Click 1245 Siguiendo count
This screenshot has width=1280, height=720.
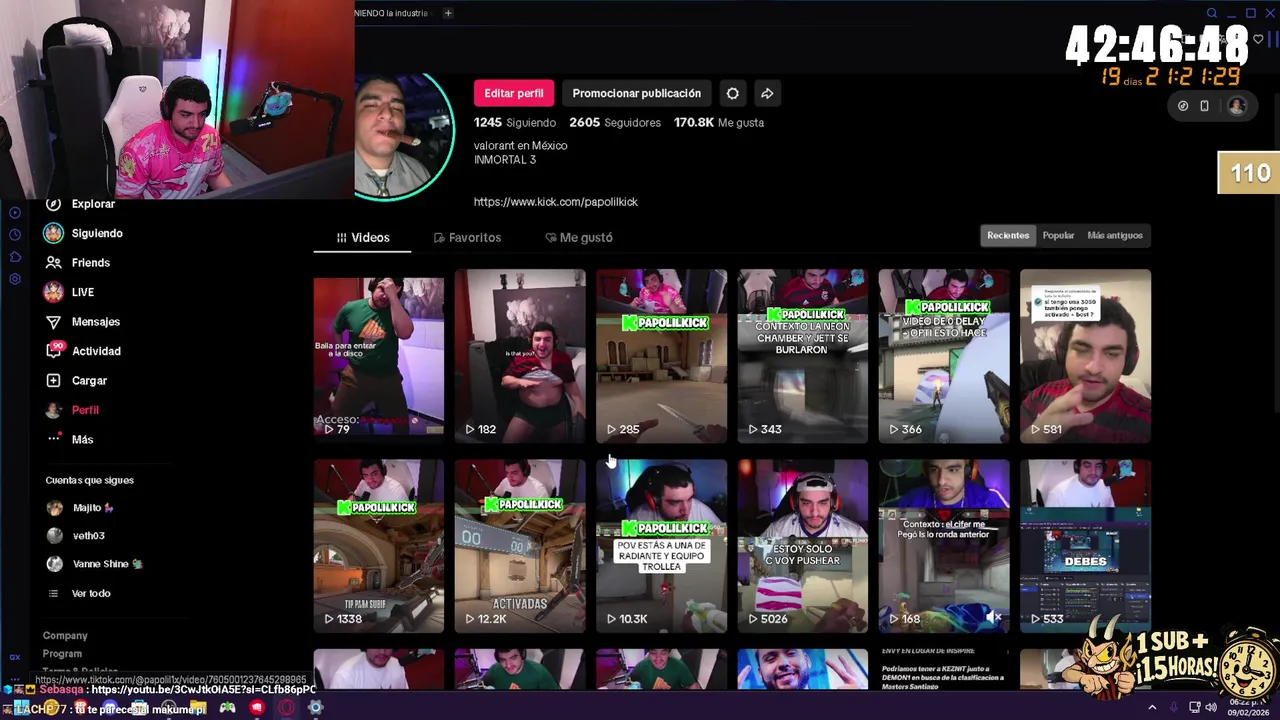[x=515, y=122]
